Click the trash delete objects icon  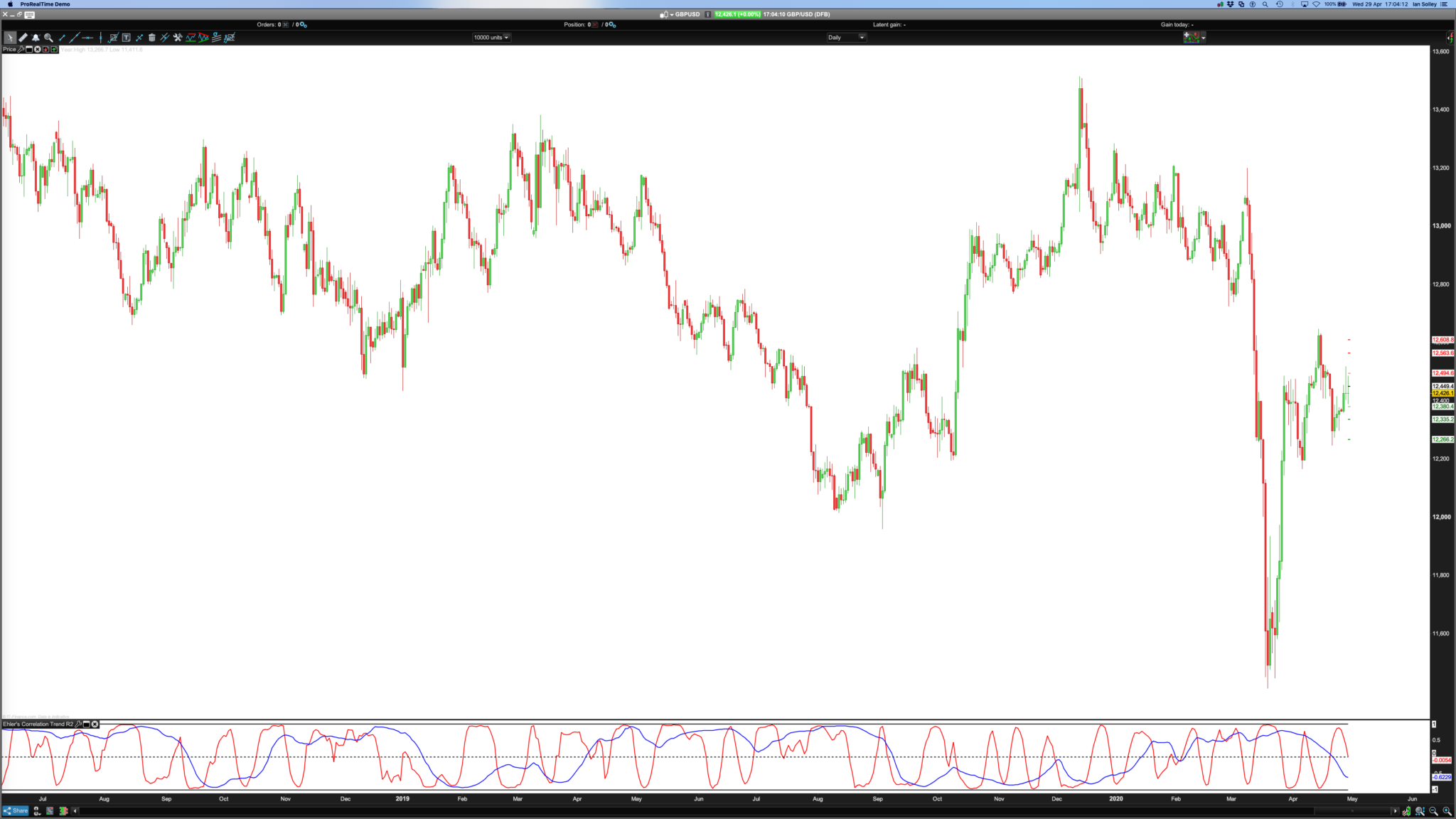pos(151,37)
